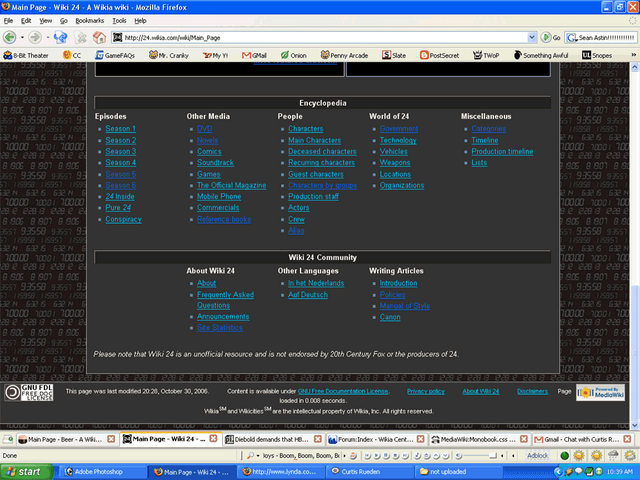Open the Penny Arcade bookmark
Image resolution: width=640 pixels, height=480 pixels.
tap(344, 55)
